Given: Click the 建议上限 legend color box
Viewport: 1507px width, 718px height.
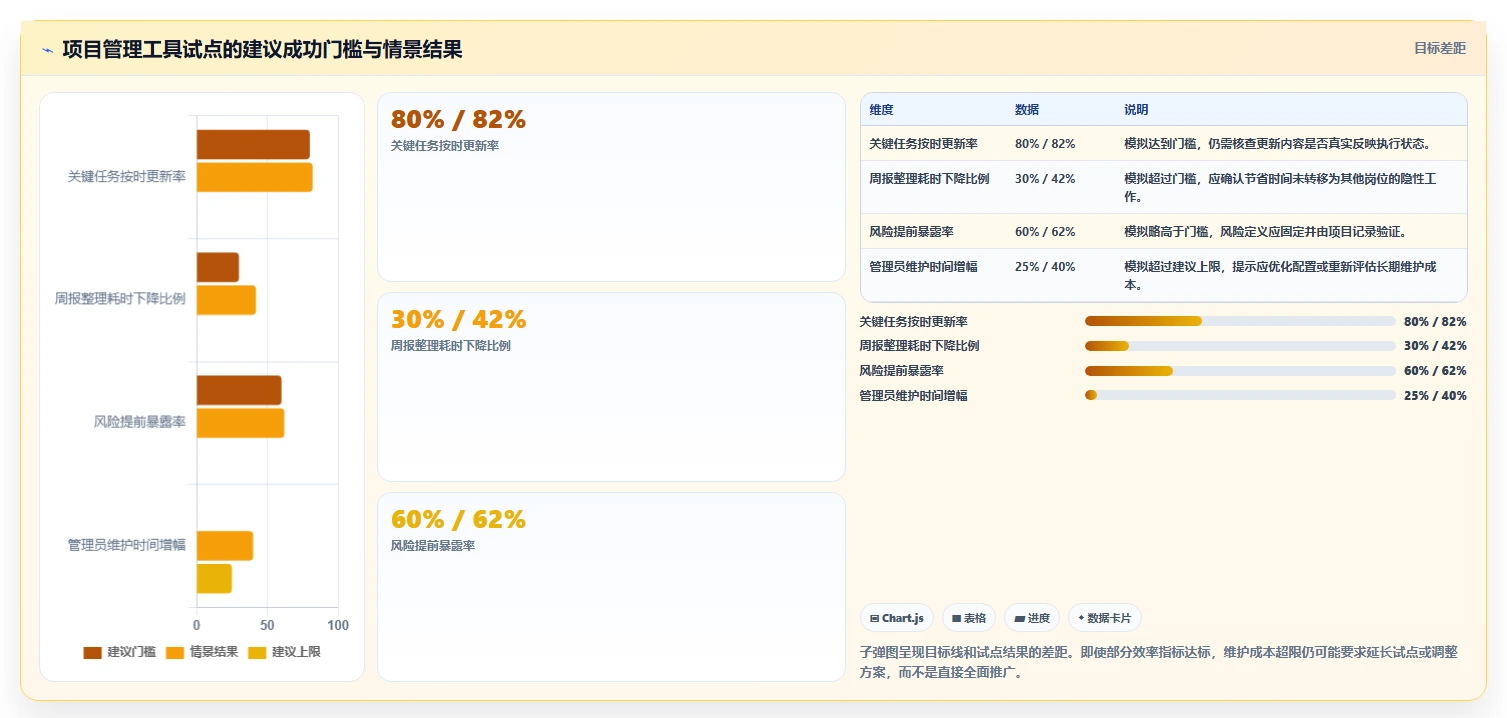Looking at the screenshot, I should click(257, 652).
